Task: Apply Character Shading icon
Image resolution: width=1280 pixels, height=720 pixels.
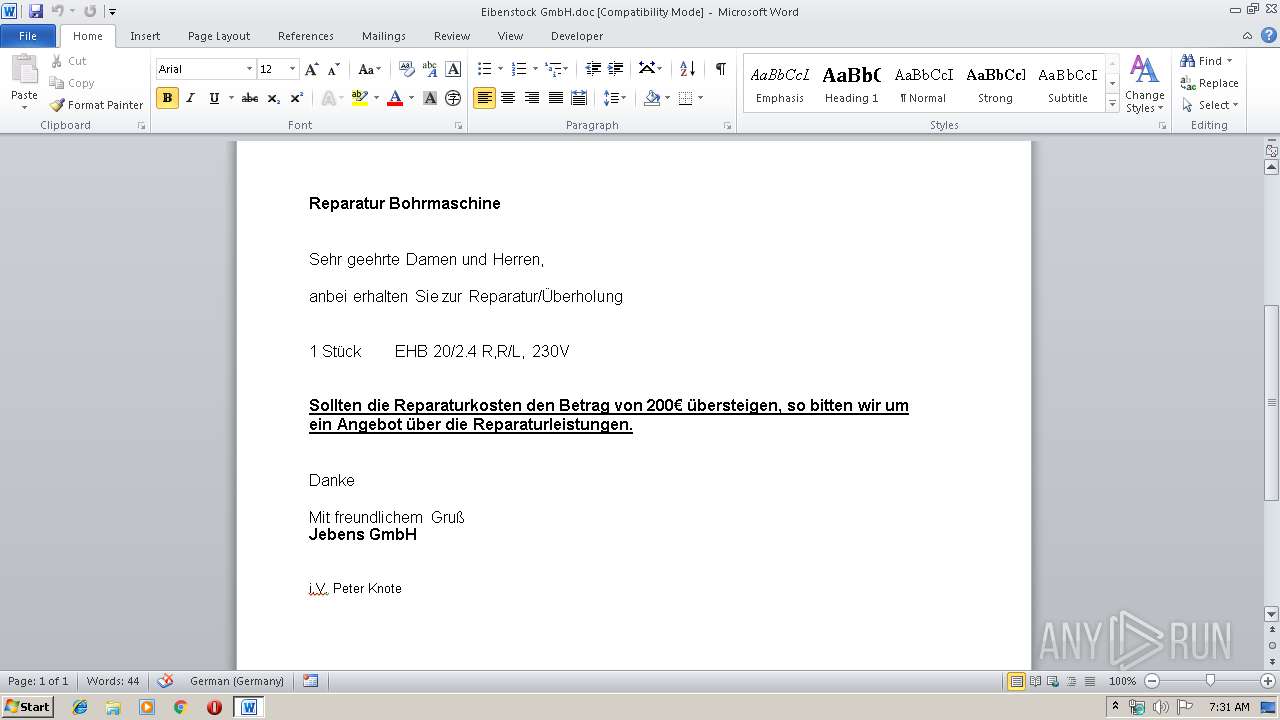Action: (x=430, y=98)
